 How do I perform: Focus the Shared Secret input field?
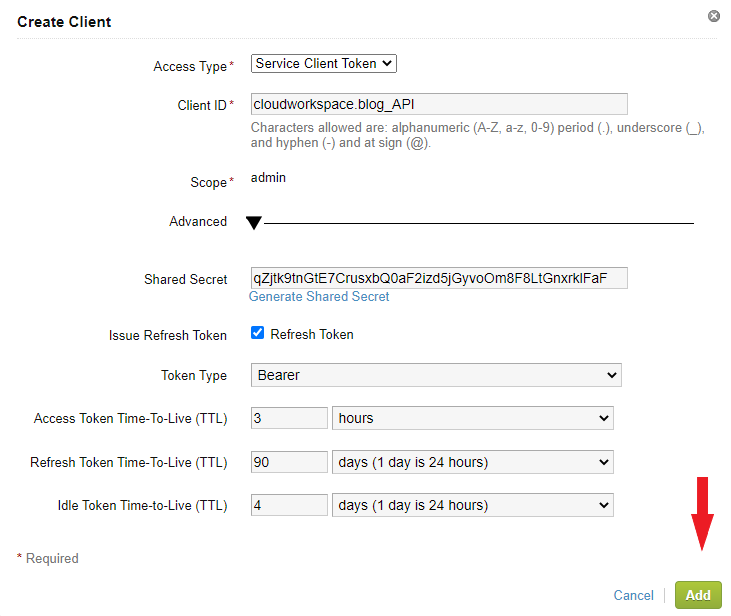pos(438,278)
